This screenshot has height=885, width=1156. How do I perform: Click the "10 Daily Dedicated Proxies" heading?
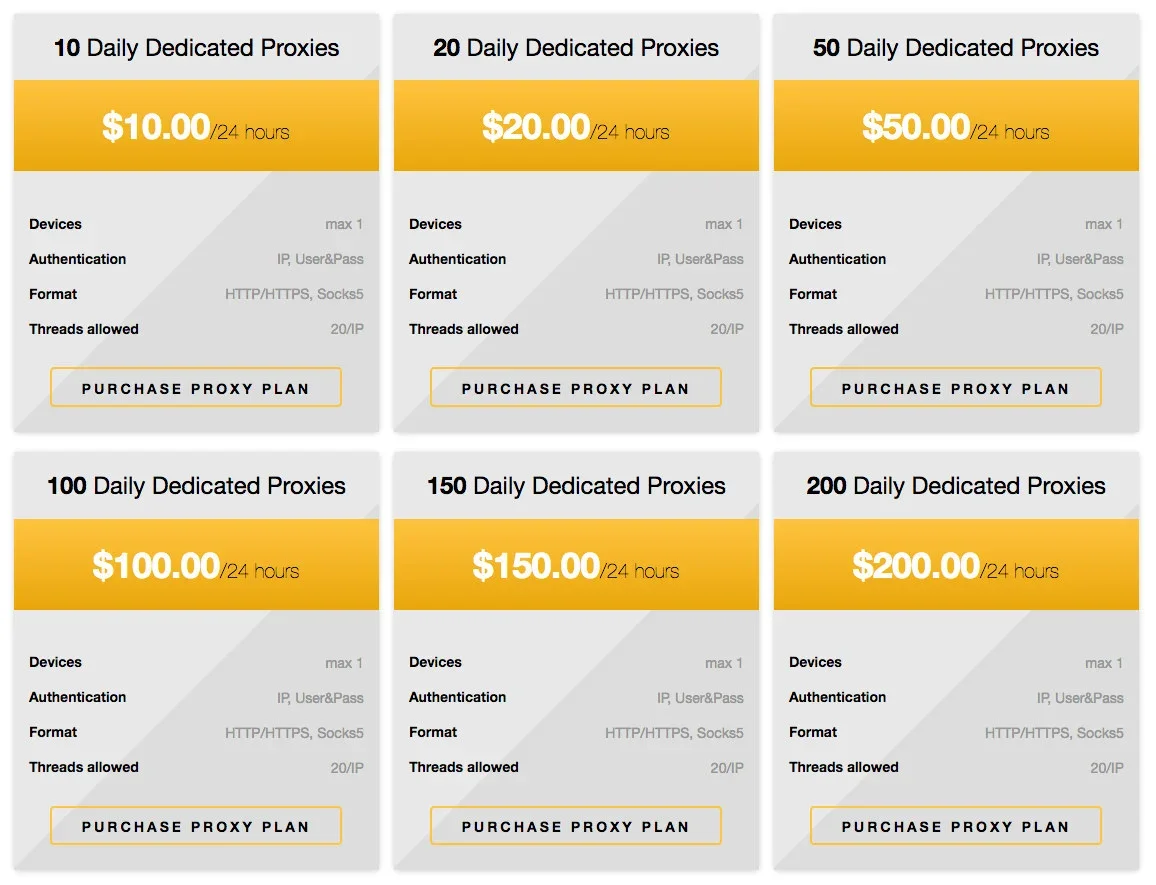click(196, 48)
